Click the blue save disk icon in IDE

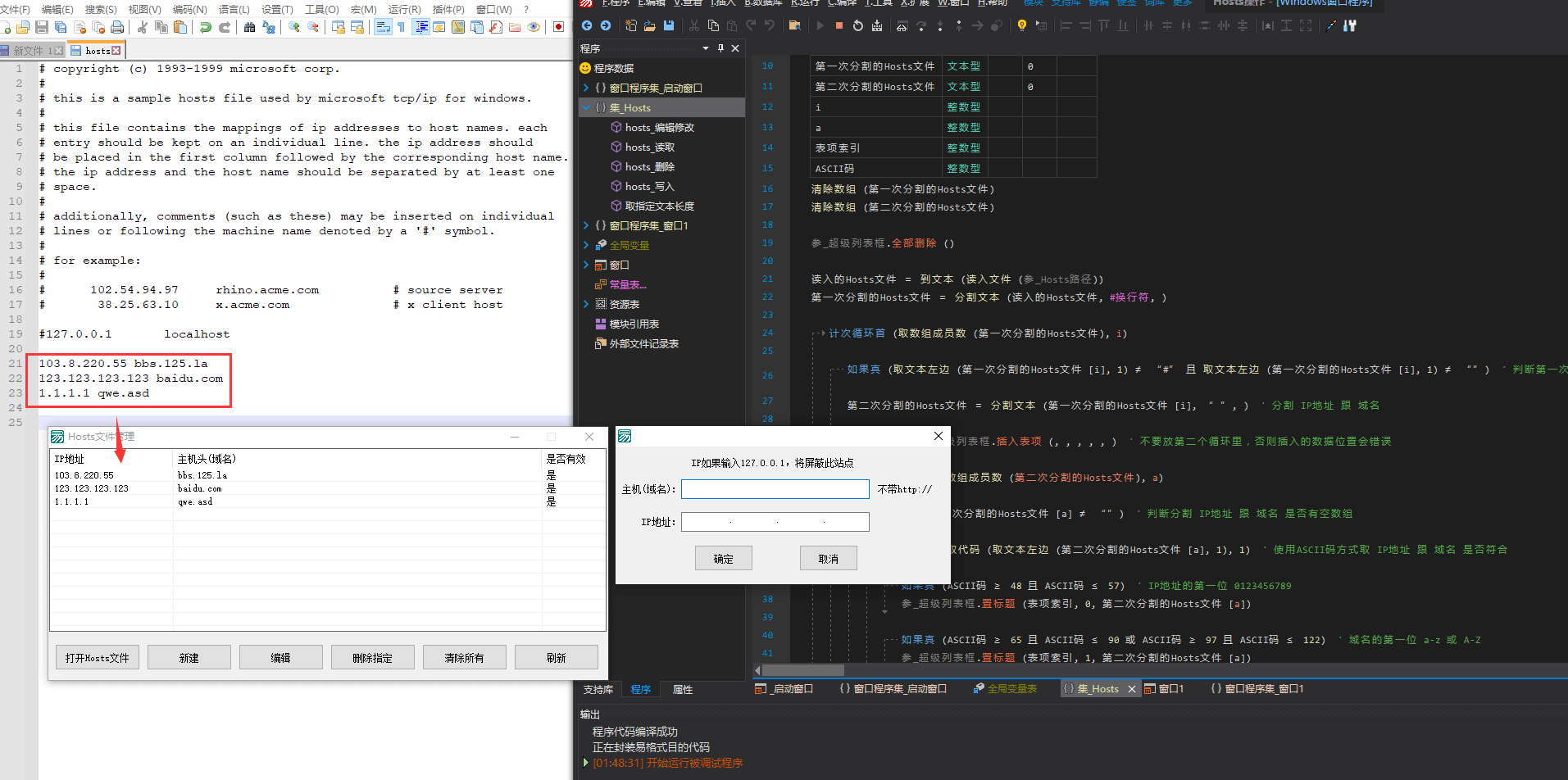click(669, 25)
